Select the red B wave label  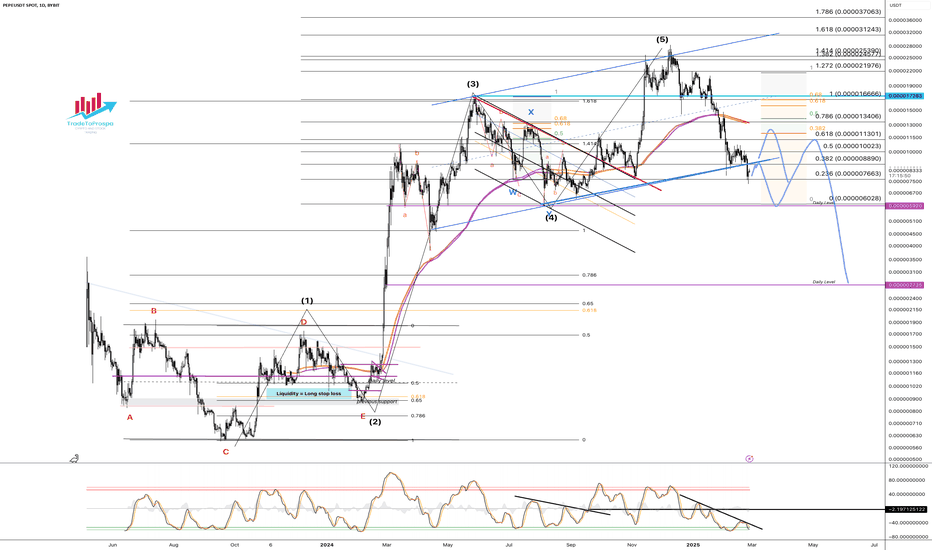[x=153, y=311]
